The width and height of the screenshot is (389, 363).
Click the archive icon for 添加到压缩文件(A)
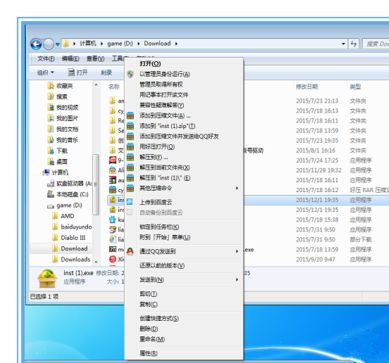130,116
